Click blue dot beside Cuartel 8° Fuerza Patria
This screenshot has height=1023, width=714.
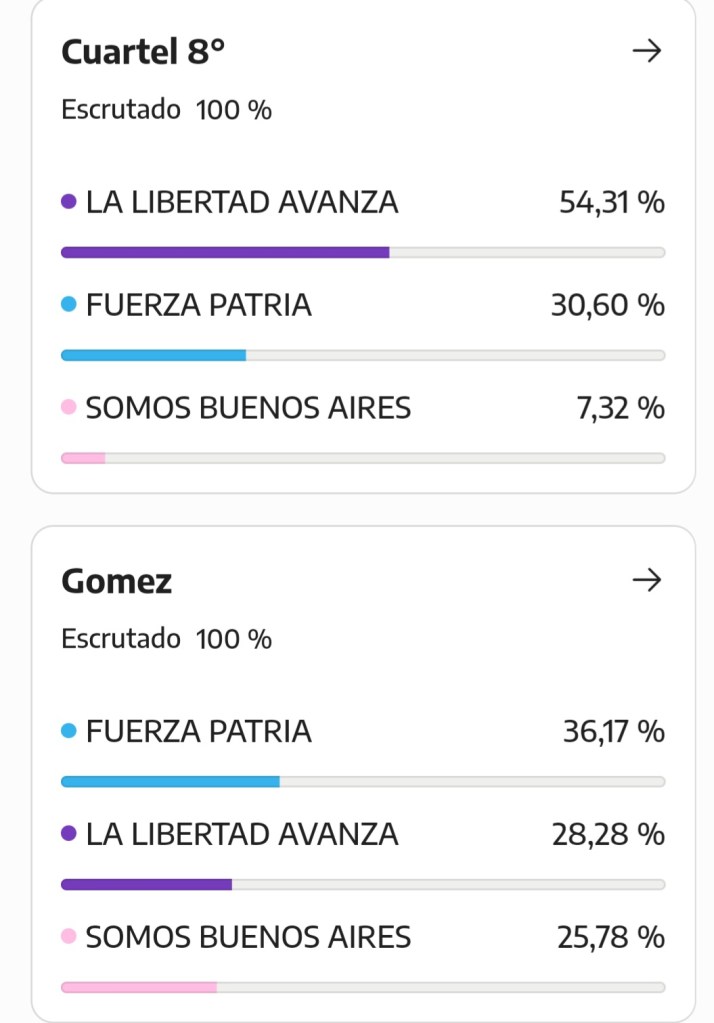[x=69, y=304]
